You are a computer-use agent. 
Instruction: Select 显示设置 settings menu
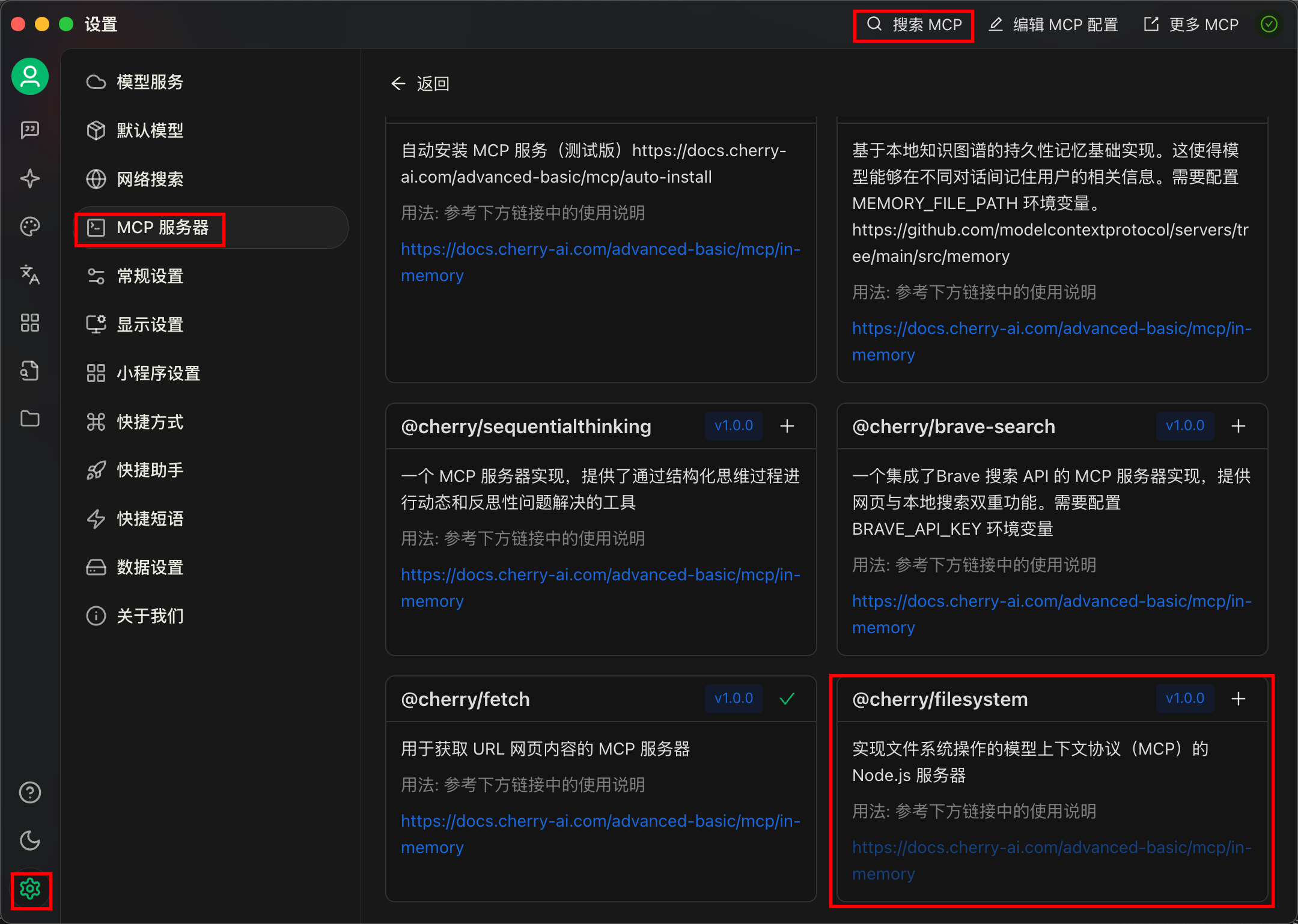[x=212, y=325]
